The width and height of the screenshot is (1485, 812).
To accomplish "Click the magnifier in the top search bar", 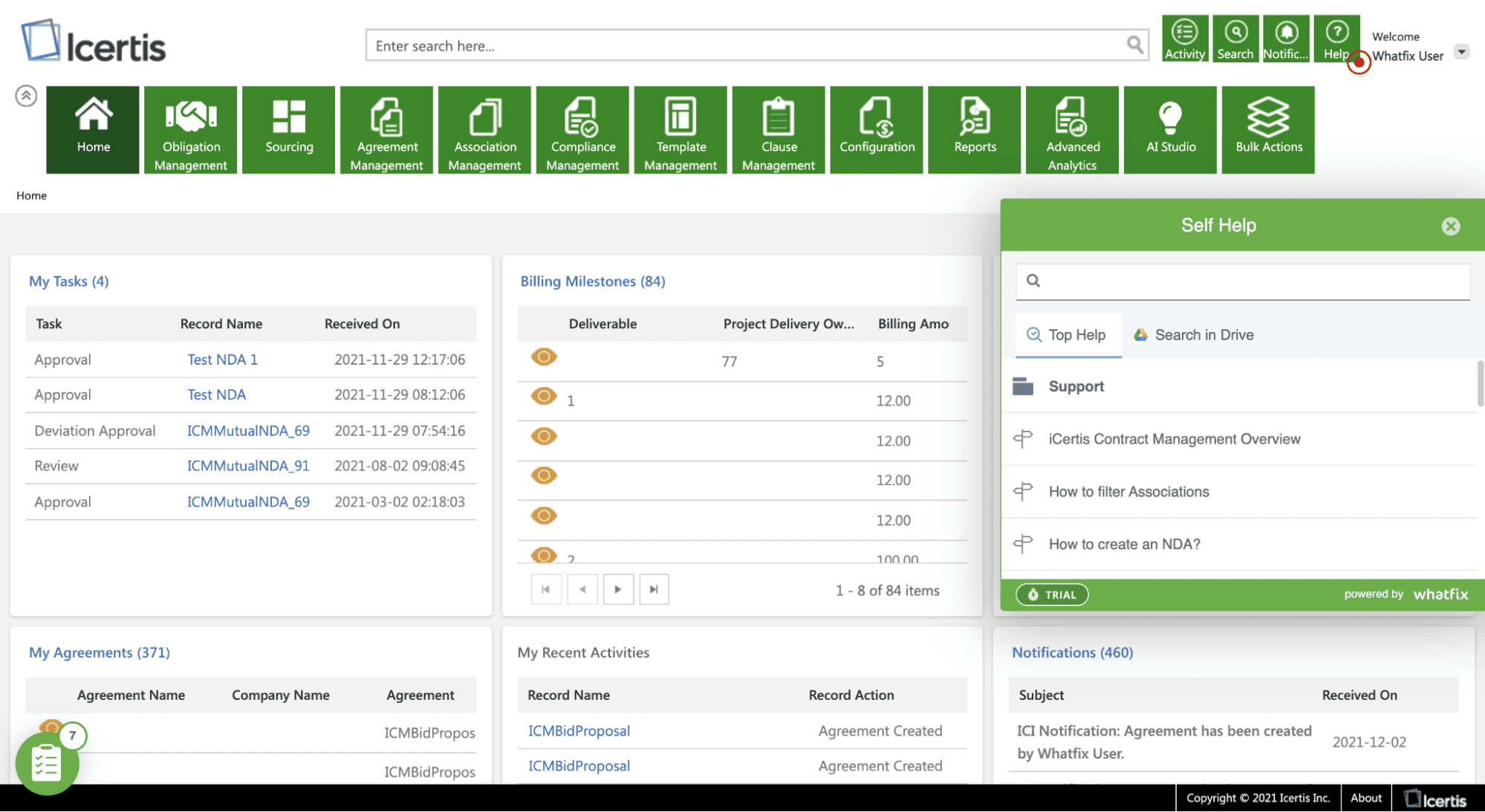I will click(1134, 45).
